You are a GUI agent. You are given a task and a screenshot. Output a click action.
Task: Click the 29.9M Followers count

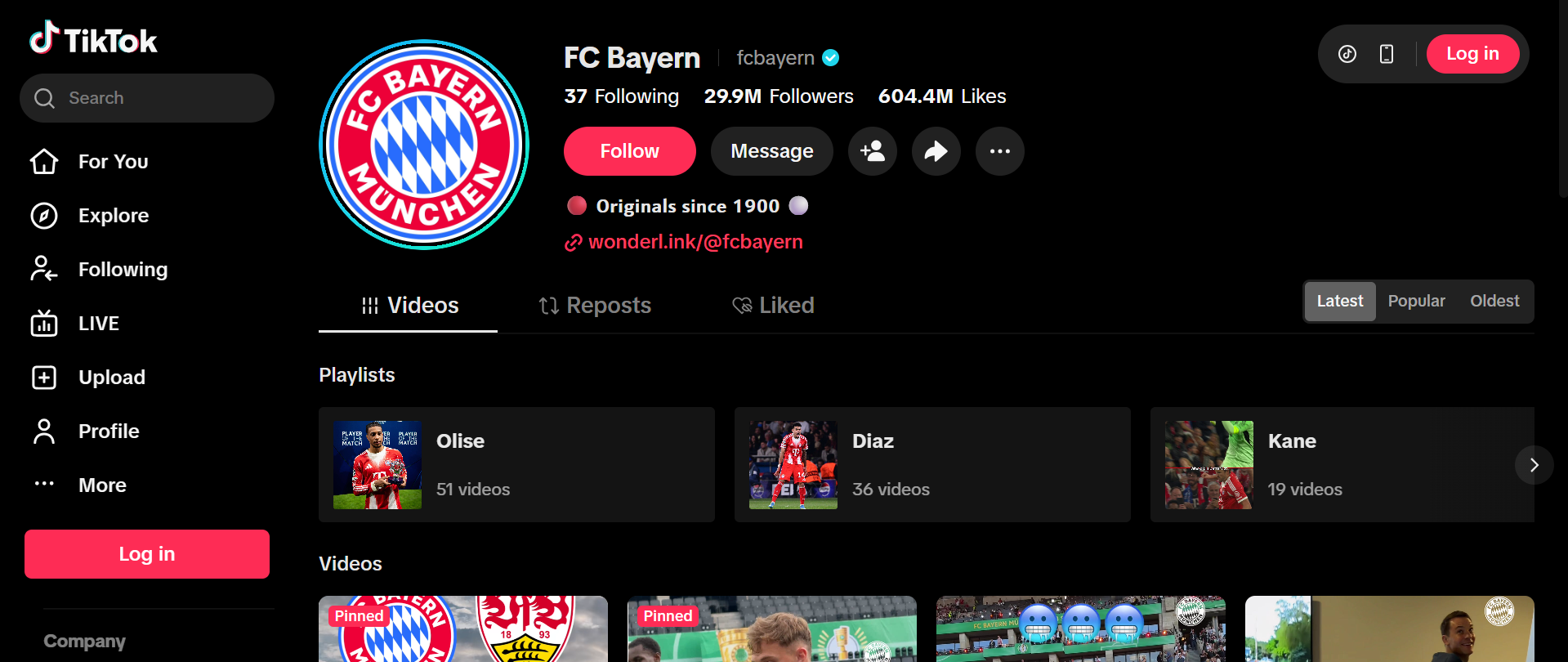[779, 96]
